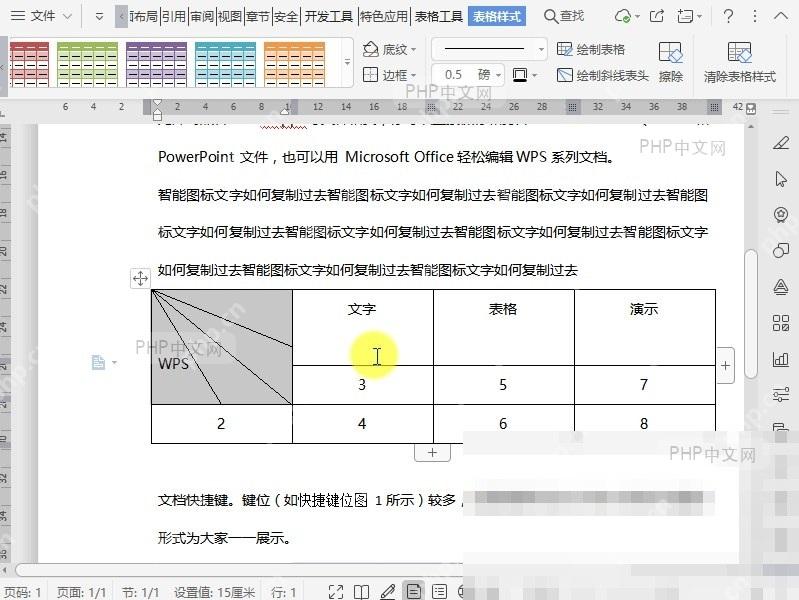Click the table move handle icon
799x600 pixels.
[140, 278]
